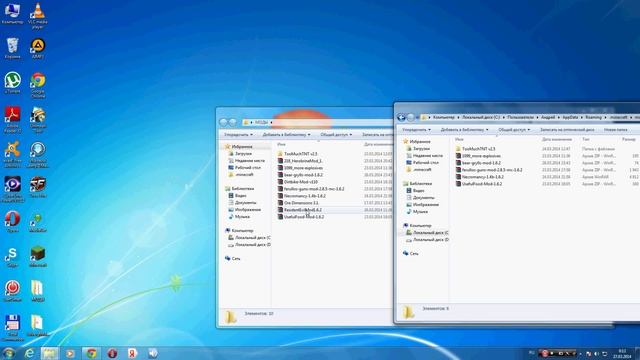Click the Yandex taskbar icon
This screenshot has height=360, width=640.
tap(132, 353)
